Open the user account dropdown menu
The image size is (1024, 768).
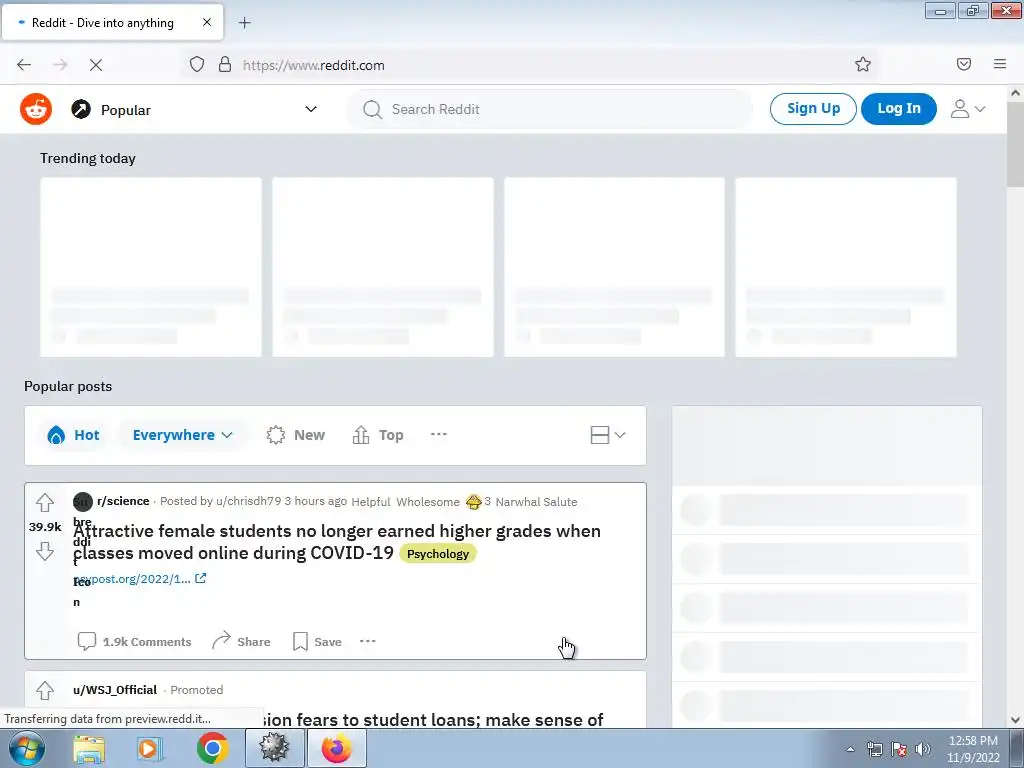(x=967, y=108)
